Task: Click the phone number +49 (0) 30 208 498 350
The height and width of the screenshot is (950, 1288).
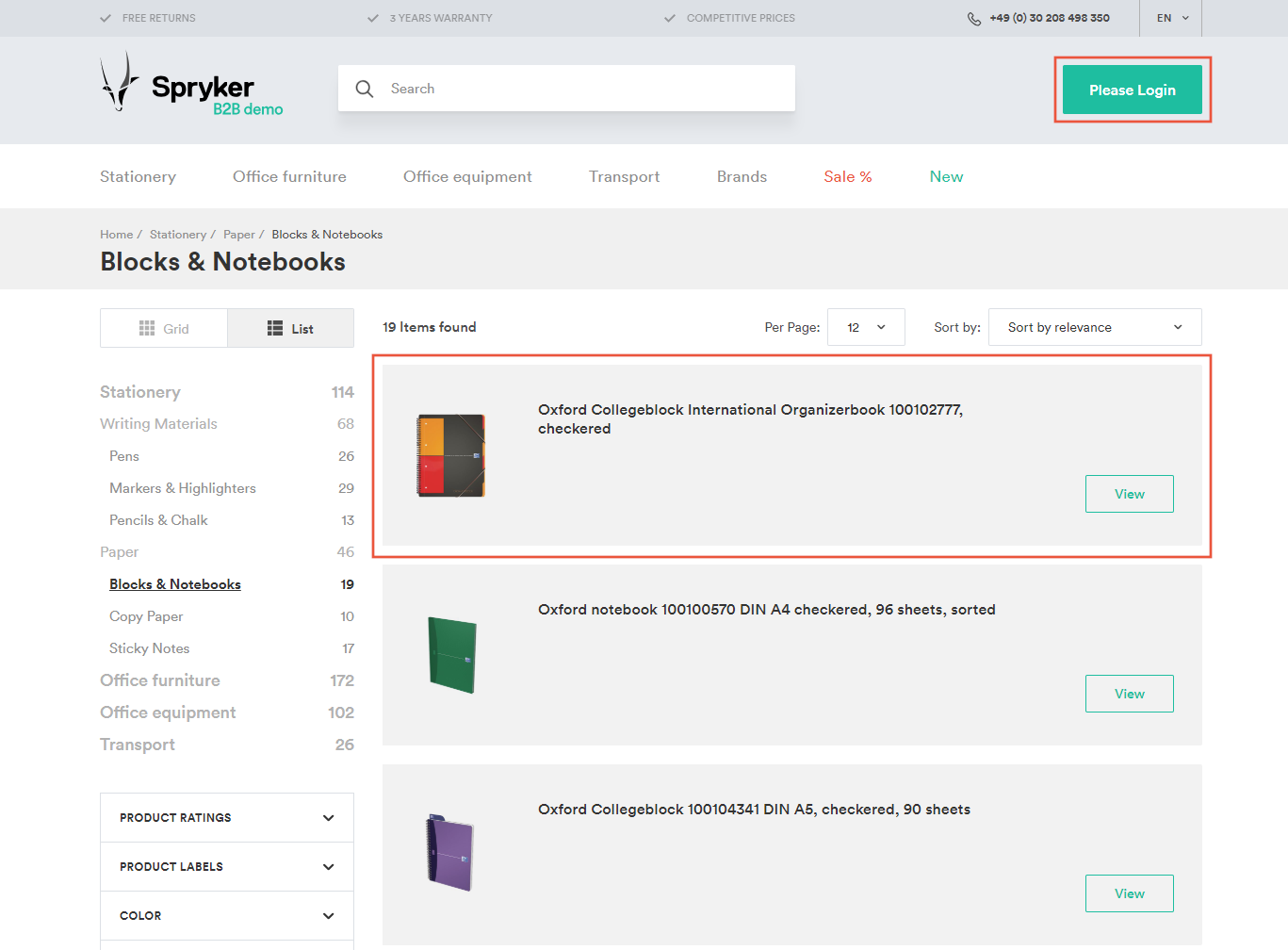Action: tap(1050, 18)
